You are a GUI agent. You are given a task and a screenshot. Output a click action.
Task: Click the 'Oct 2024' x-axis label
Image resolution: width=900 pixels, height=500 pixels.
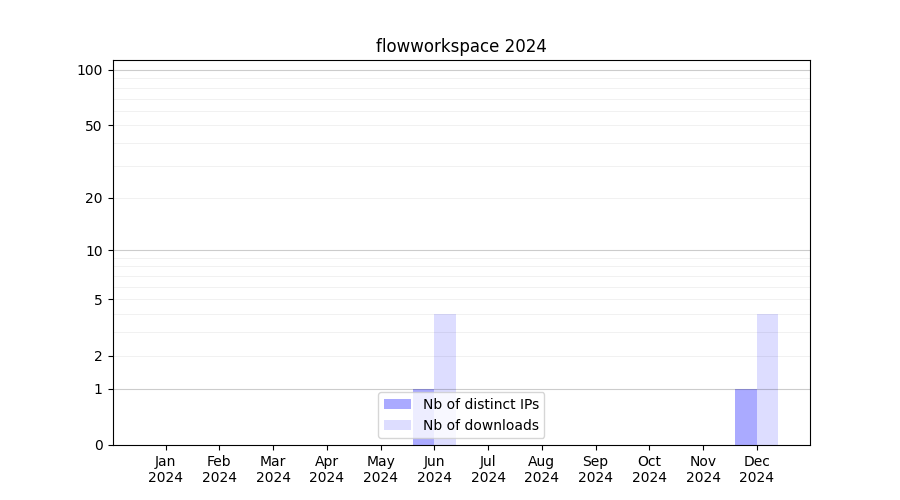pos(649,469)
